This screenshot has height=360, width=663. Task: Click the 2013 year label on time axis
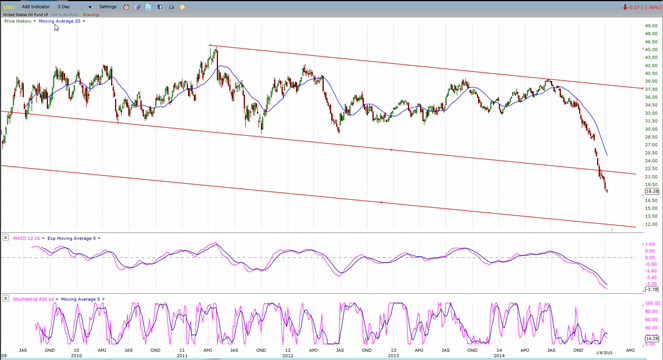(x=393, y=356)
